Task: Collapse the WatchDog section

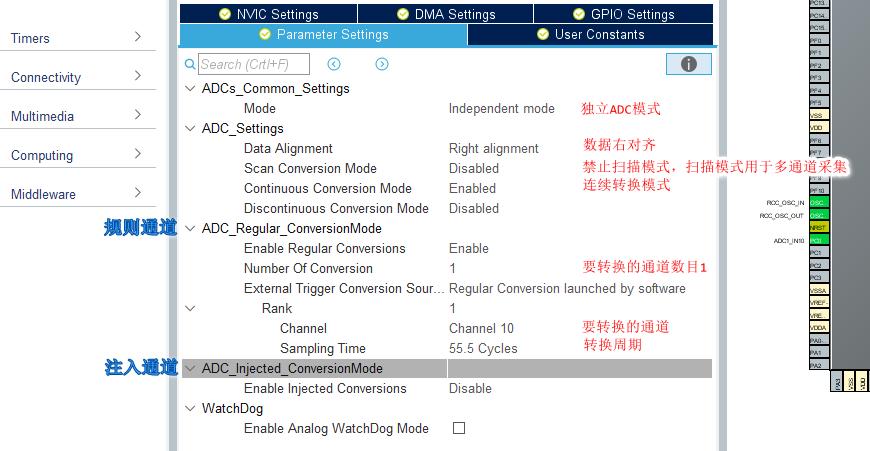Action: 190,409
